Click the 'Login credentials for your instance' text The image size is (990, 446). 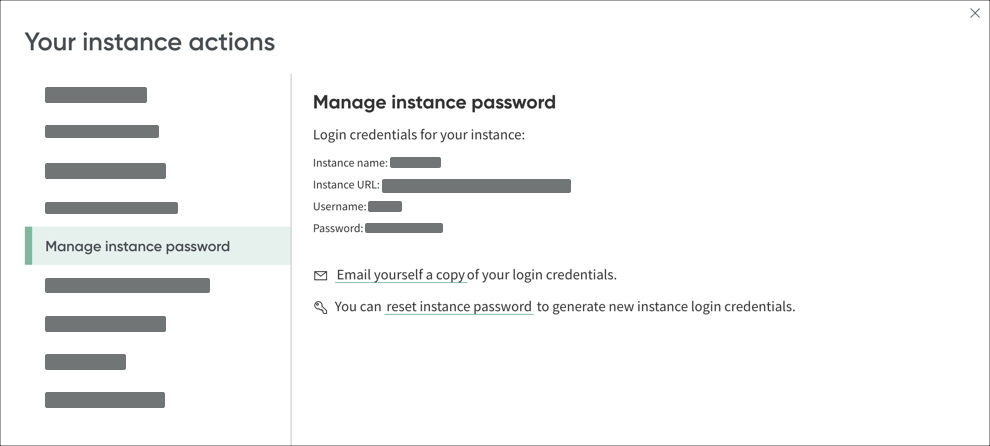tap(419, 135)
